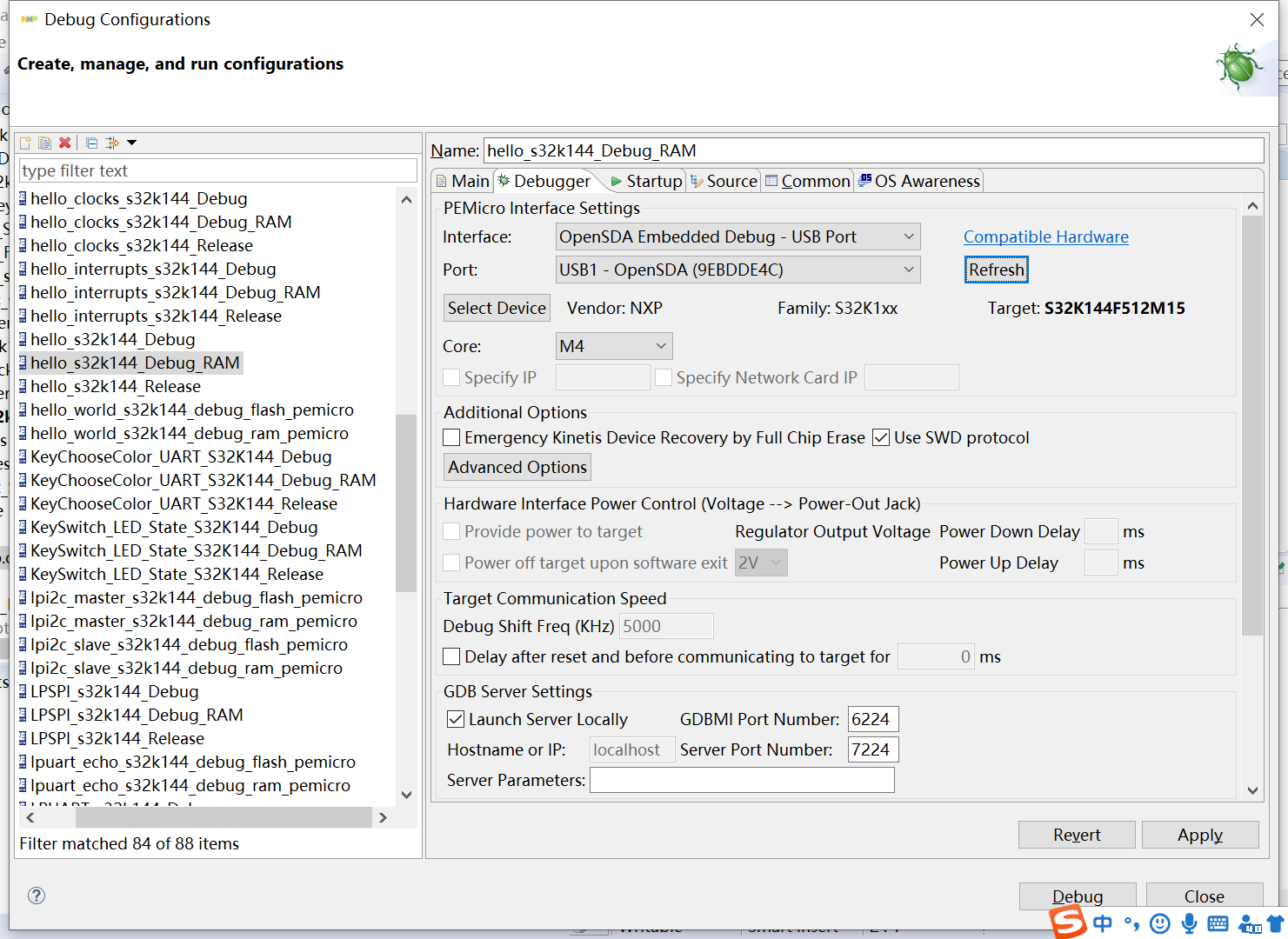This screenshot has height=939, width=1288.
Task: Click the Sogou input microphone icon
Action: [1188, 923]
